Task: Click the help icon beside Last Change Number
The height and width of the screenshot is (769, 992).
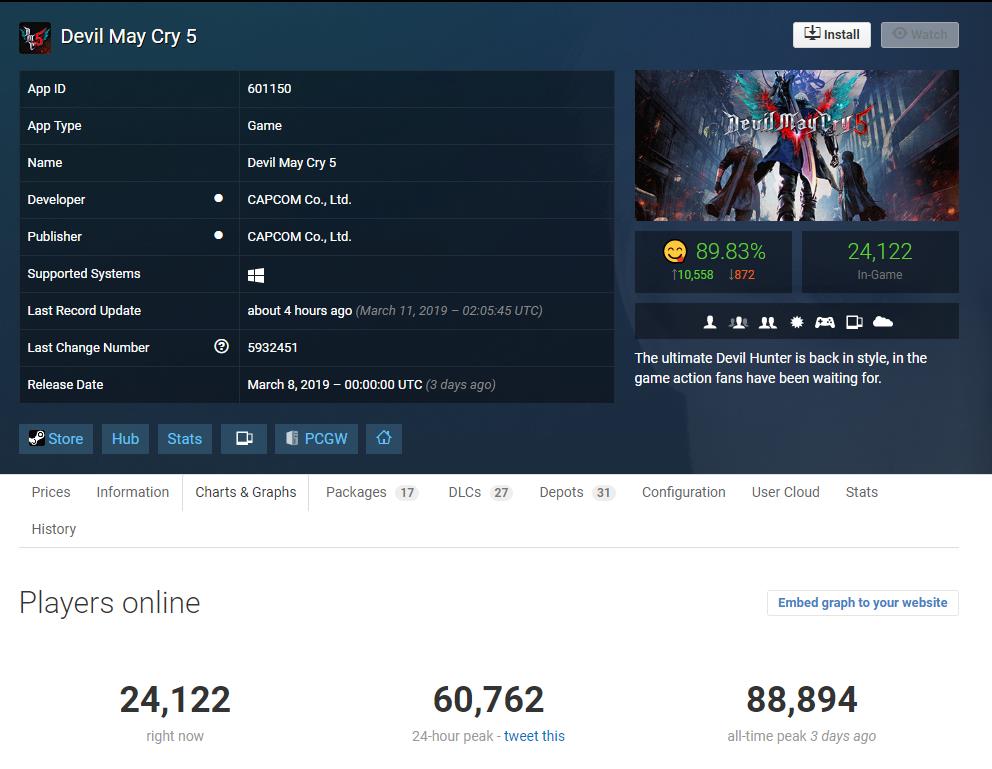Action: pyautogui.click(x=221, y=347)
